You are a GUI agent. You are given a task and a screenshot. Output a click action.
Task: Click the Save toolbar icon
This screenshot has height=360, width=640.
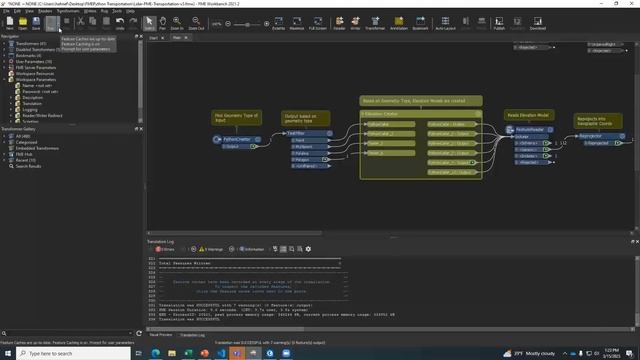pos(36,23)
